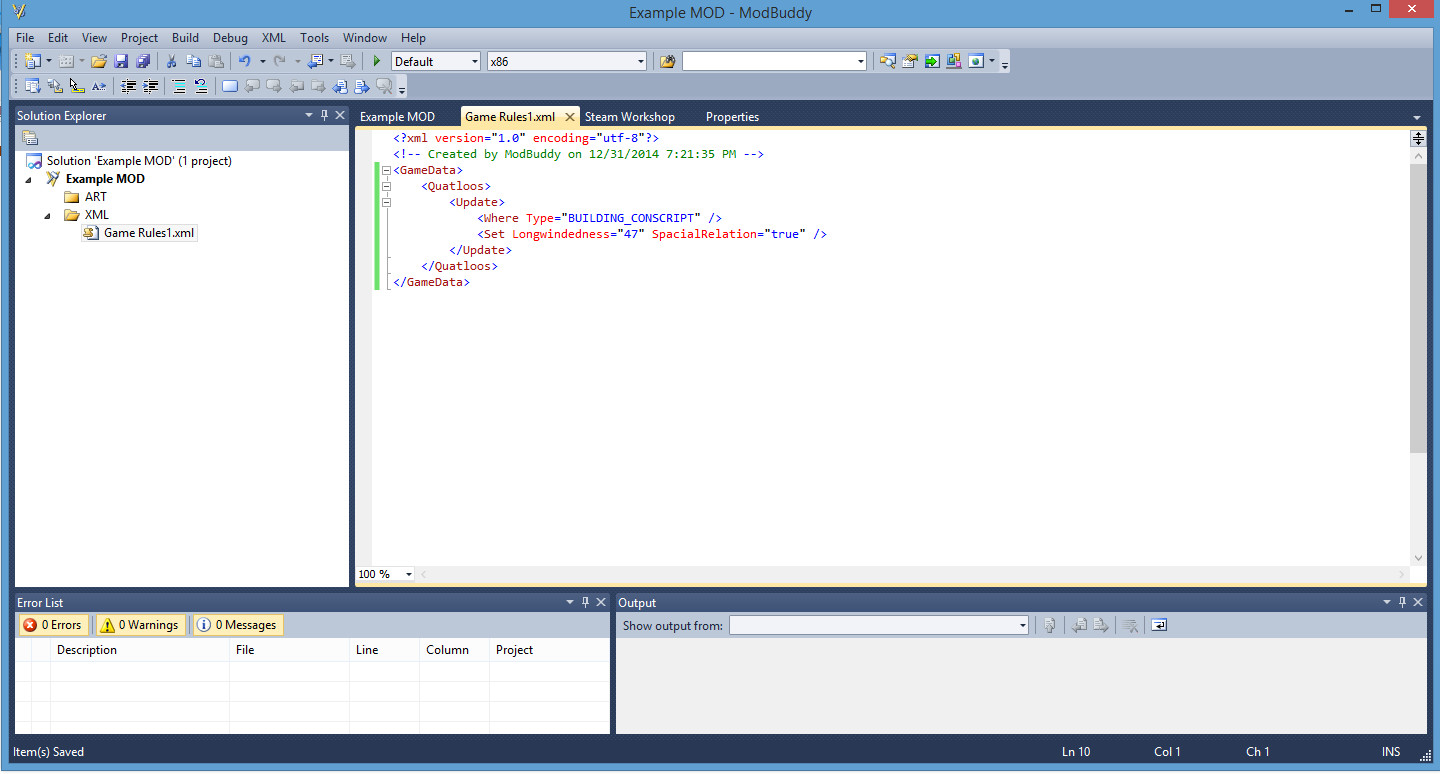Open the 100 % zoom level dropdown
The height and width of the screenshot is (774, 1440).
[408, 574]
